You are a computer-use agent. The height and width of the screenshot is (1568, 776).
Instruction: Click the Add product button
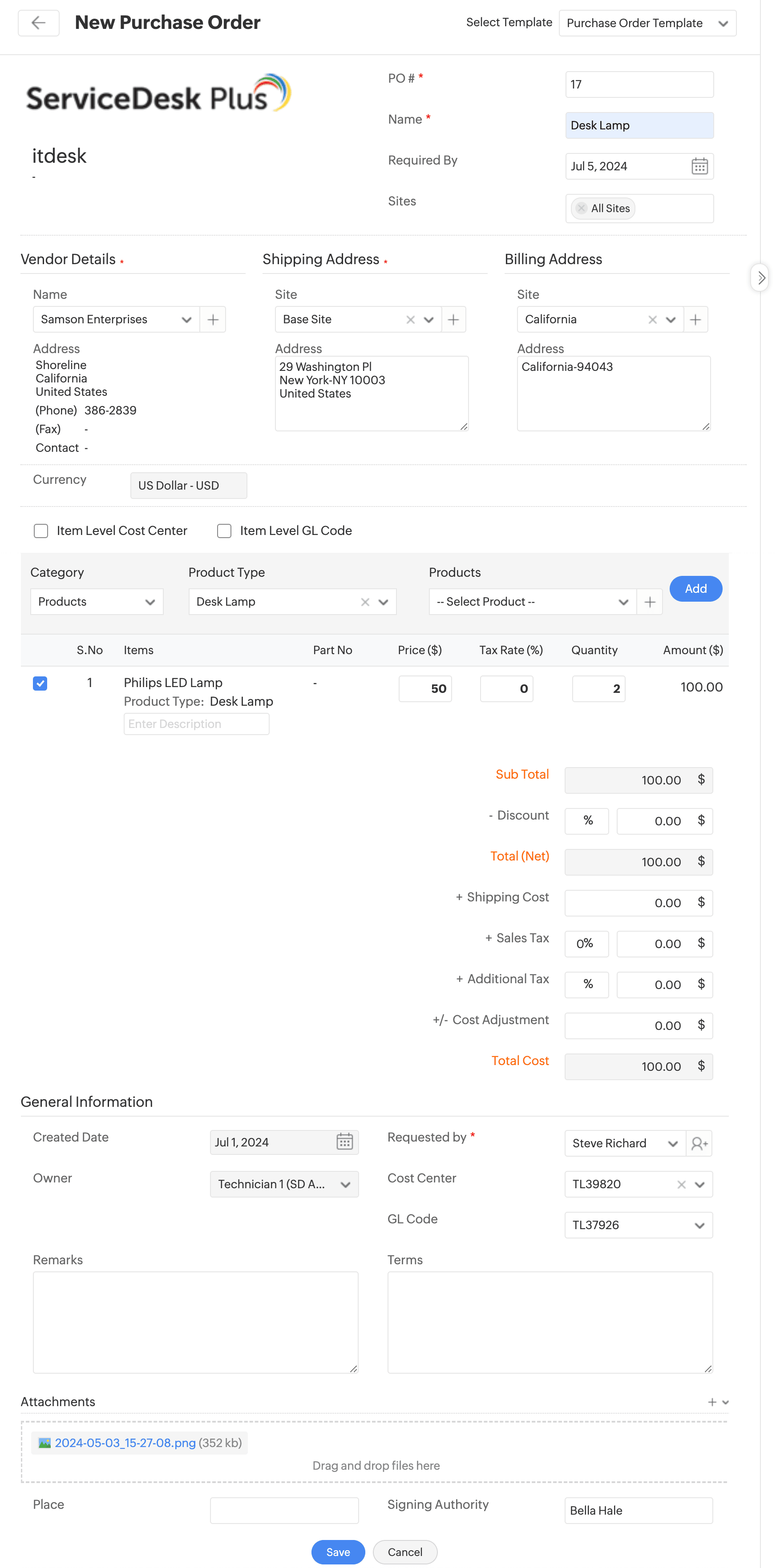(695, 589)
